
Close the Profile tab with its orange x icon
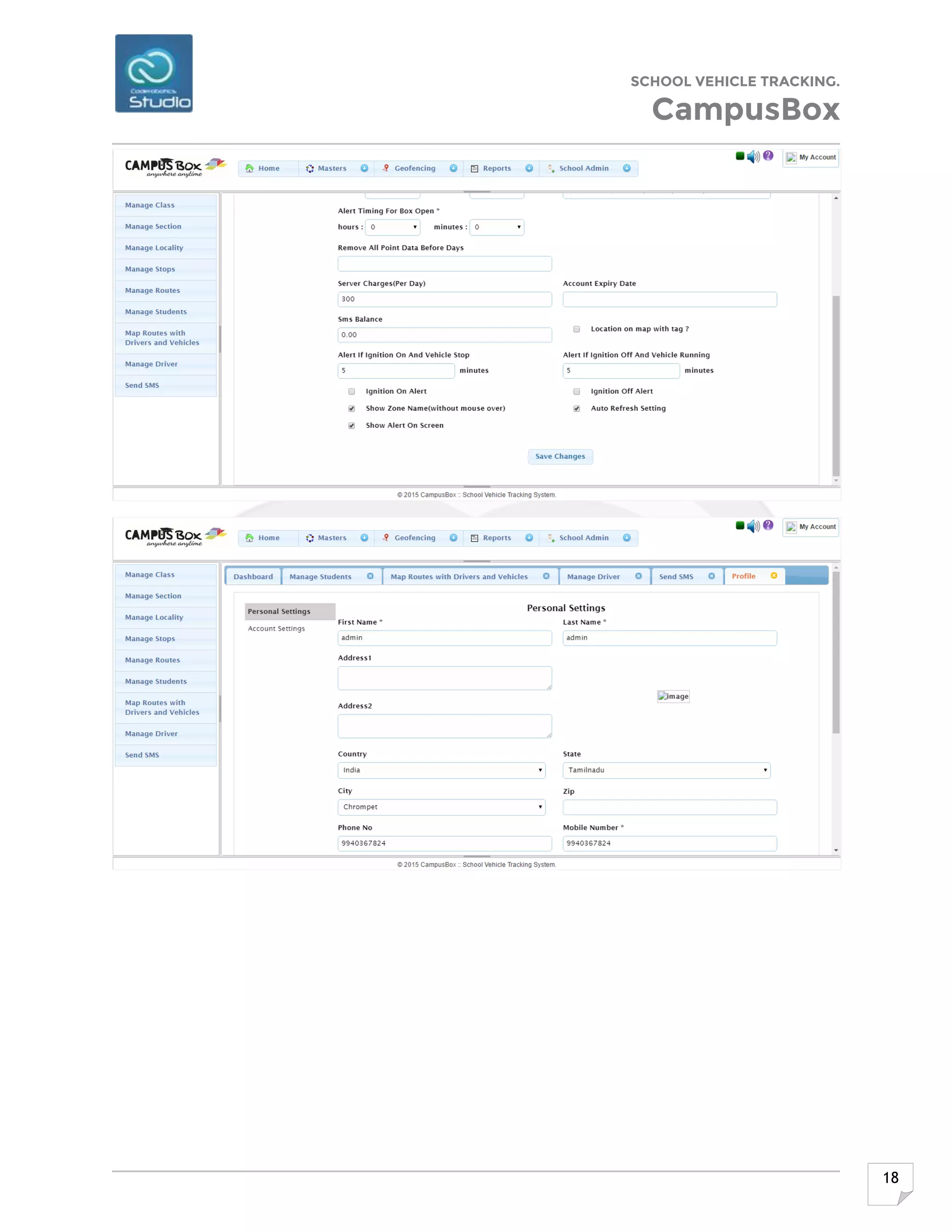[774, 576]
